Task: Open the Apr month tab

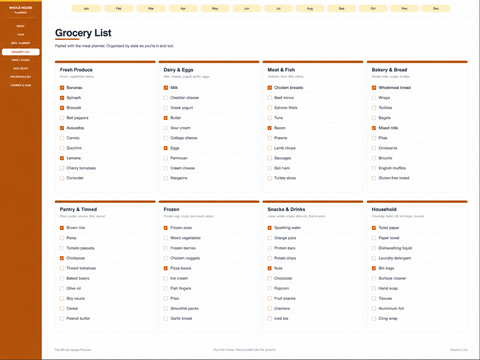Action: [183, 8]
